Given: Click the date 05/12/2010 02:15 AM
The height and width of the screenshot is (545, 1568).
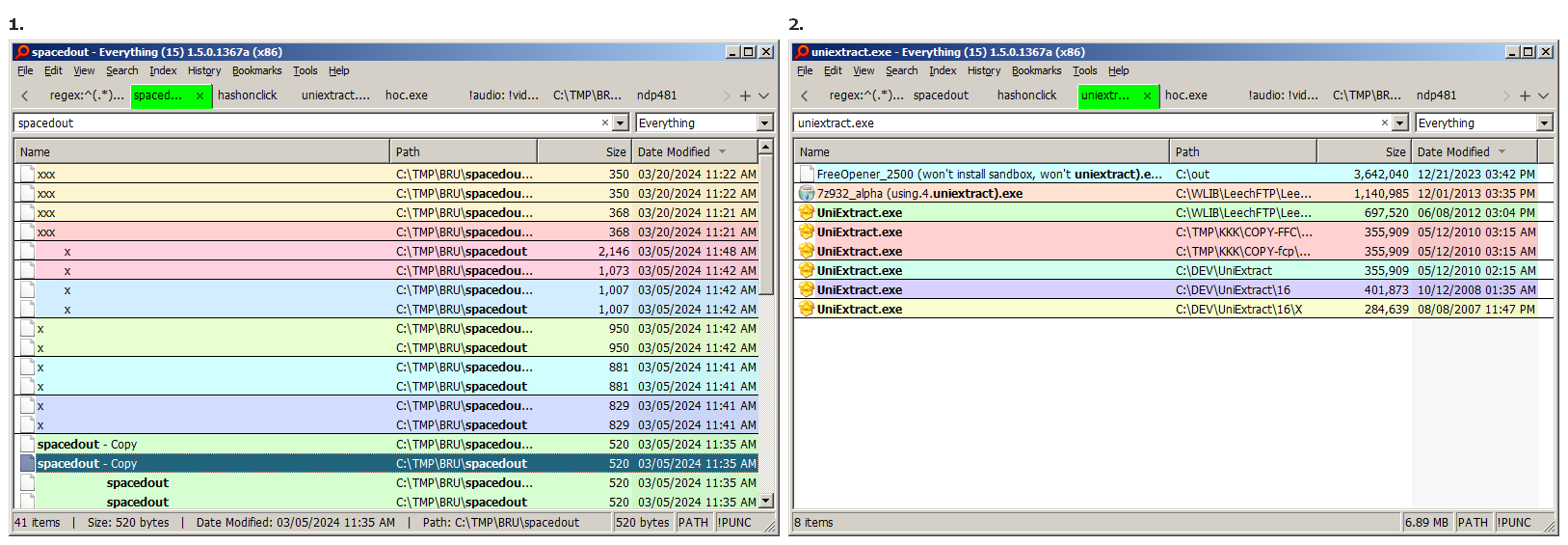Looking at the screenshot, I should 1476,271.
